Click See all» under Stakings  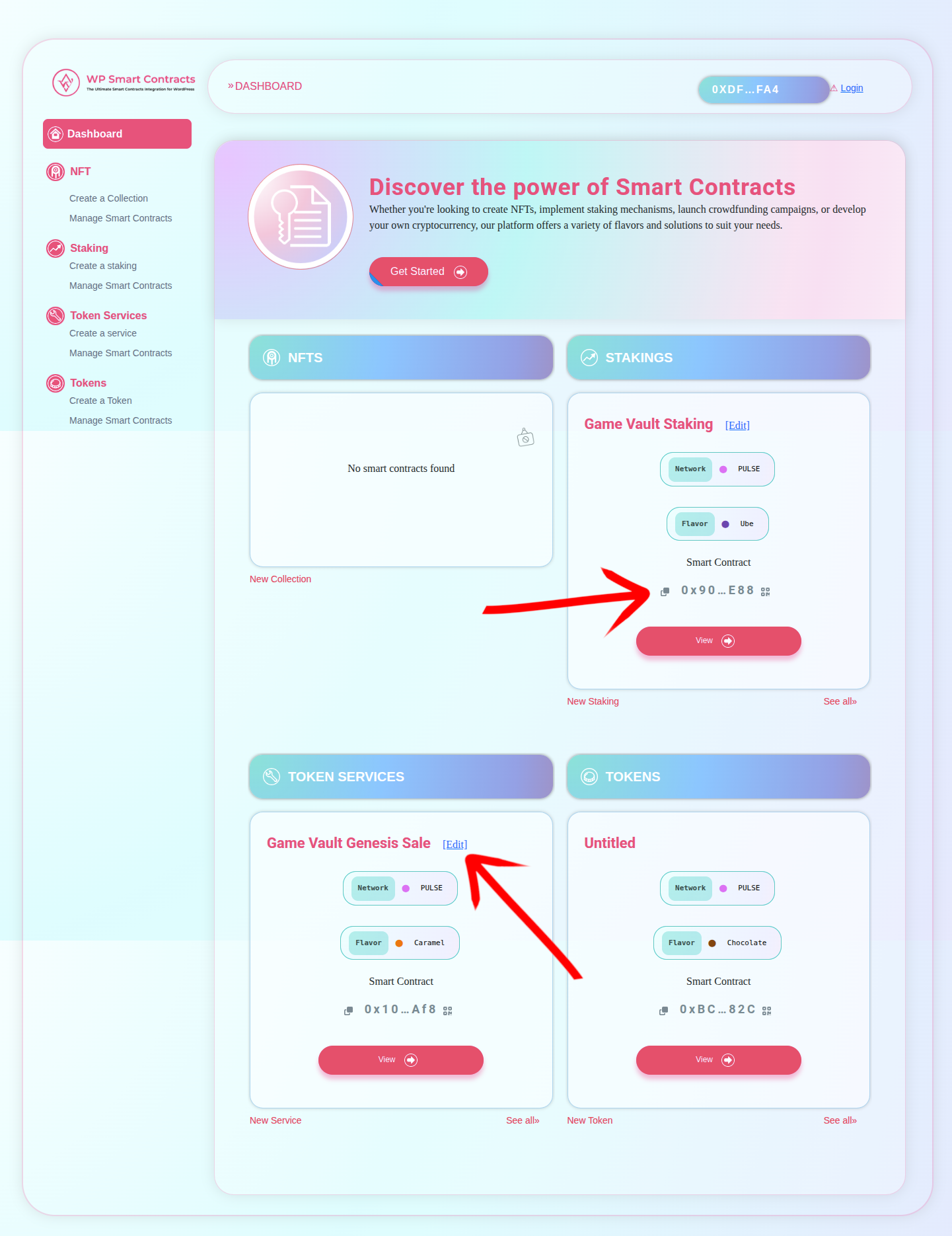click(x=840, y=701)
